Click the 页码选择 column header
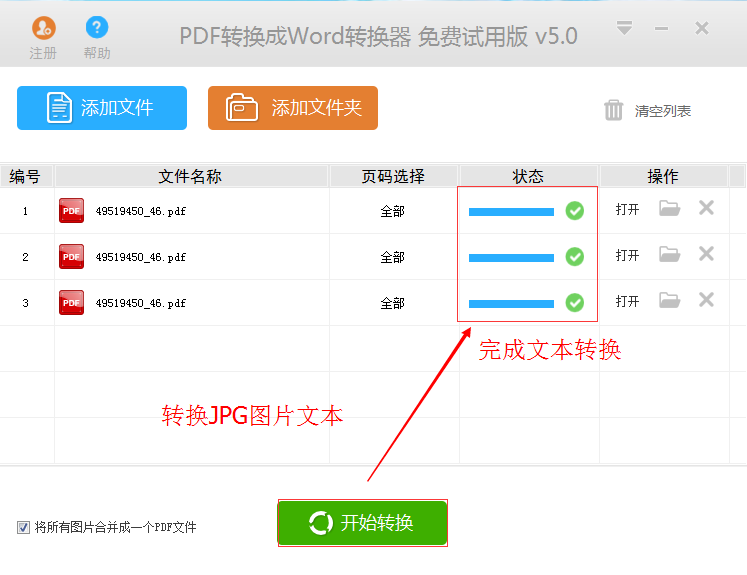Image resolution: width=747 pixels, height=575 pixels. point(393,176)
